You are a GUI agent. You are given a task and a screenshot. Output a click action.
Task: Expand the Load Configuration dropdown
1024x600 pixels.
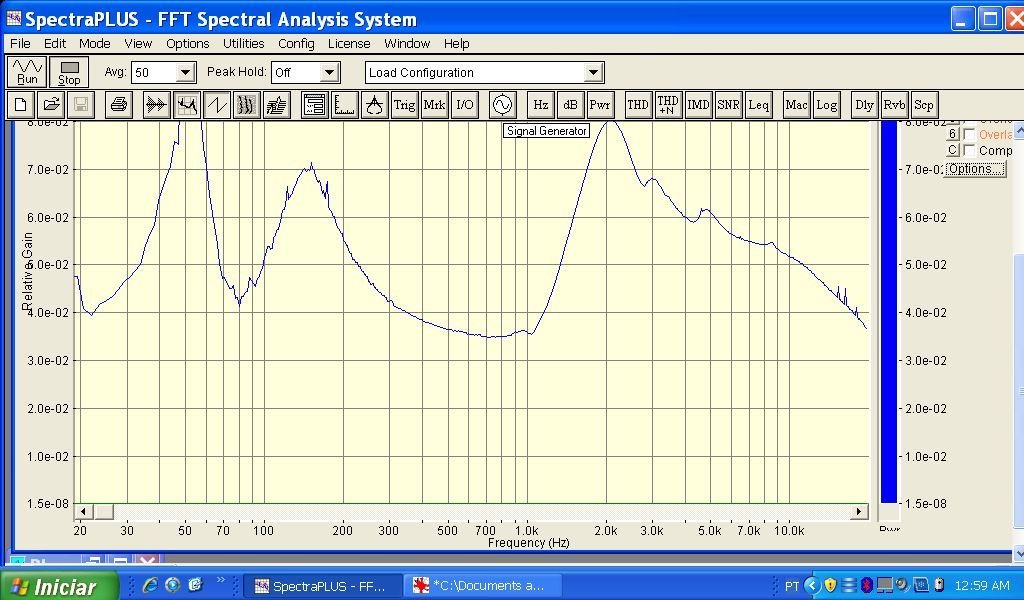point(593,73)
